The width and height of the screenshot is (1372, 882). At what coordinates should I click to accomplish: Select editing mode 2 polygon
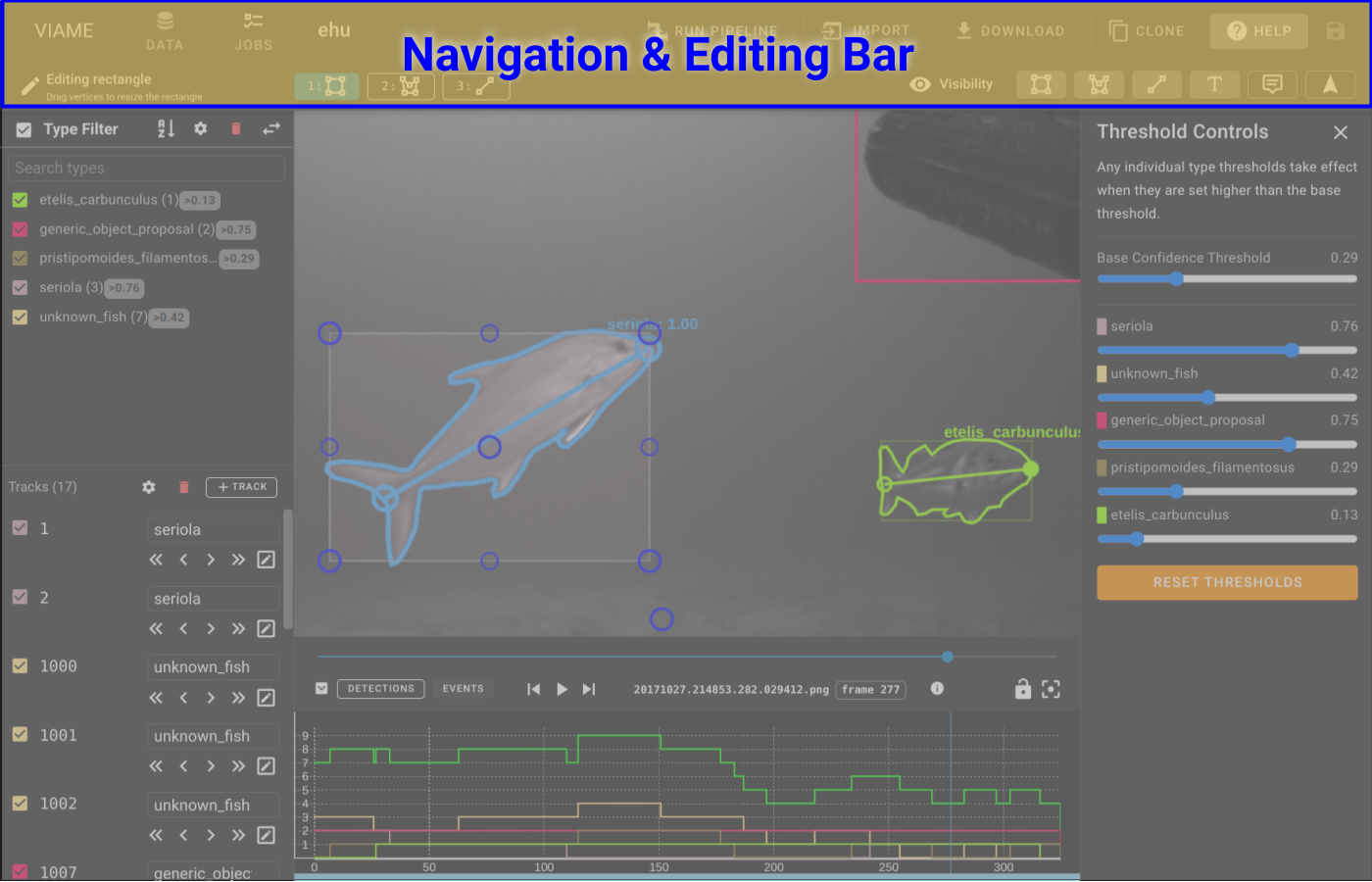401,86
